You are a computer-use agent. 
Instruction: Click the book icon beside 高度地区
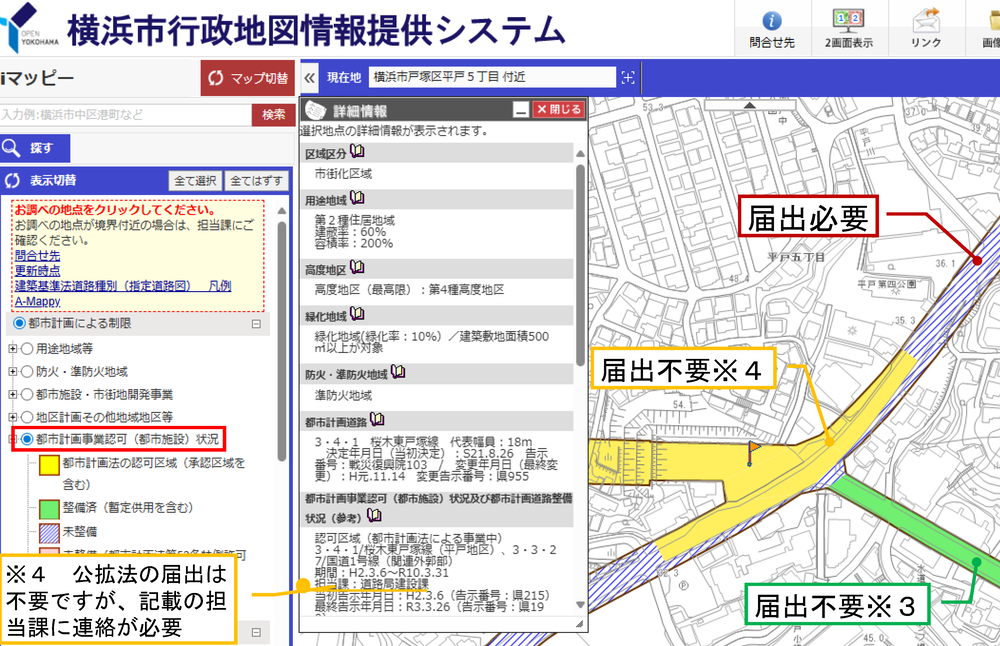click(357, 268)
